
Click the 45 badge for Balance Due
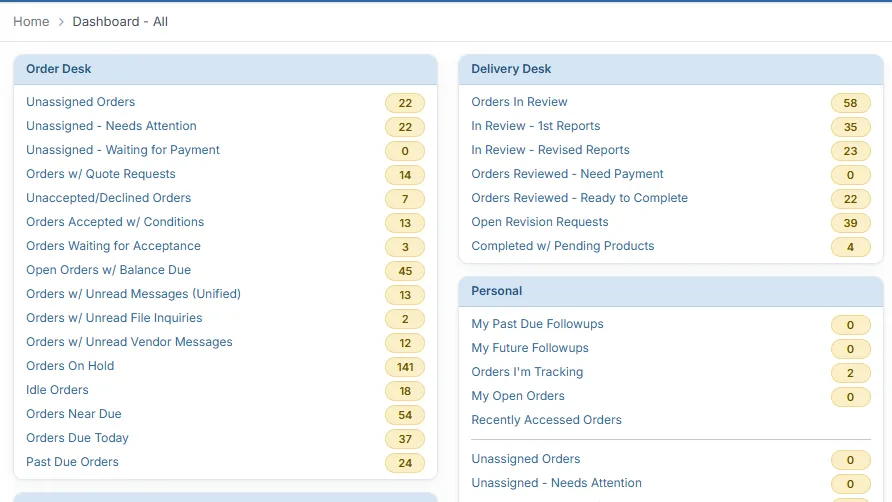click(405, 271)
